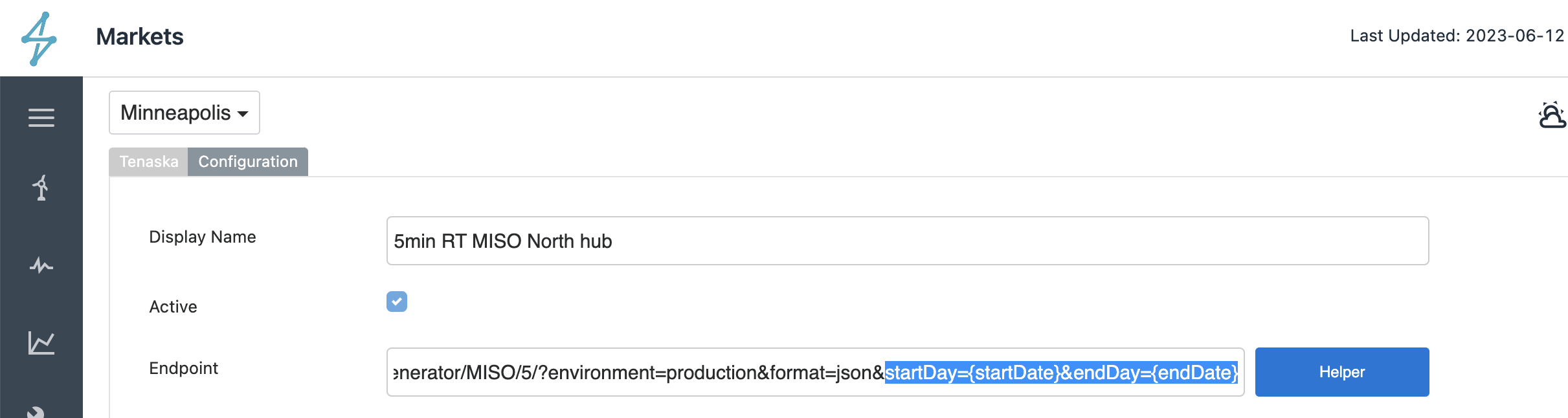Focus the Display Name text field
The image size is (1568, 418).
pyautogui.click(x=908, y=241)
